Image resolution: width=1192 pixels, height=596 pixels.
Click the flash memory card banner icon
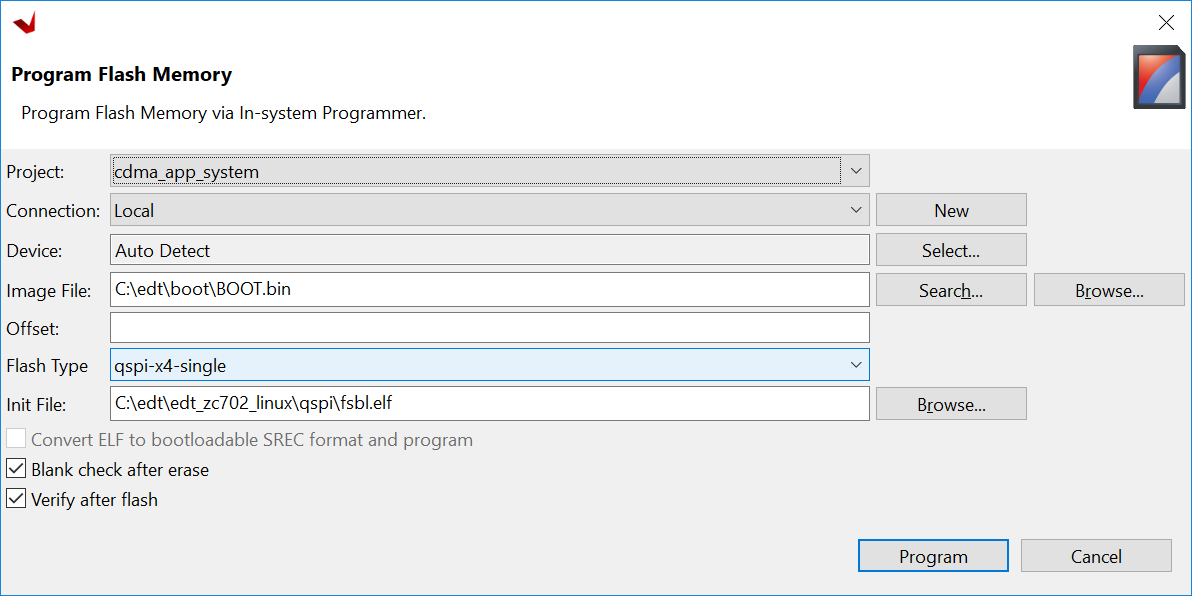[1158, 77]
